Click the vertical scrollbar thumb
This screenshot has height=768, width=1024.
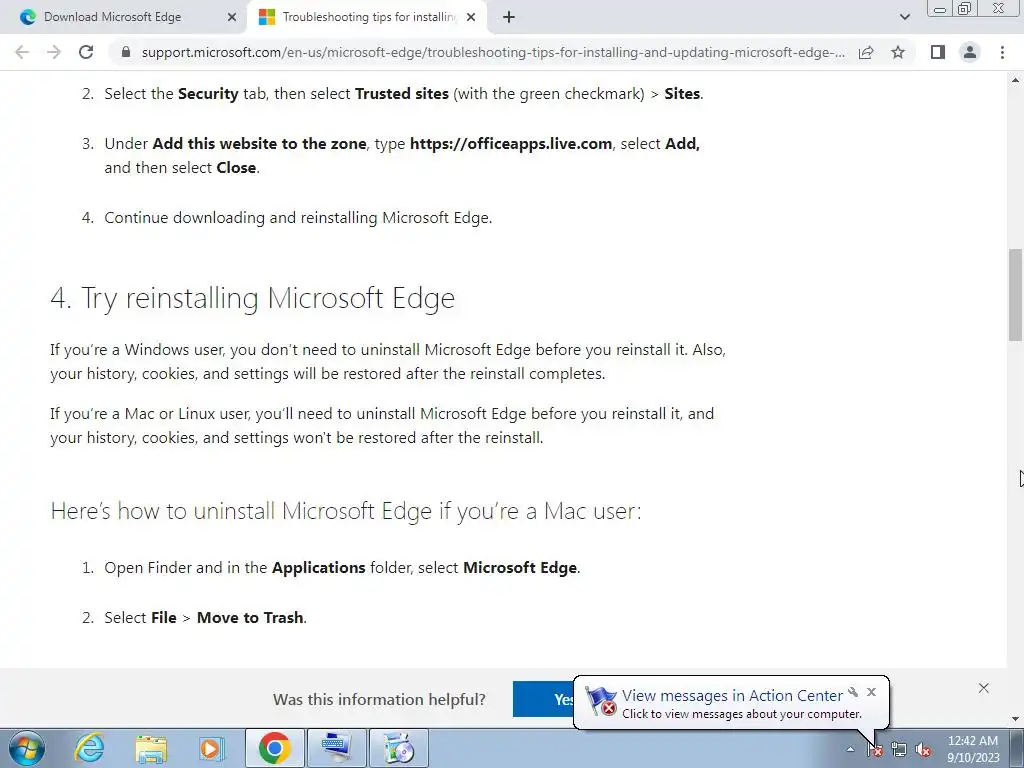[1015, 294]
